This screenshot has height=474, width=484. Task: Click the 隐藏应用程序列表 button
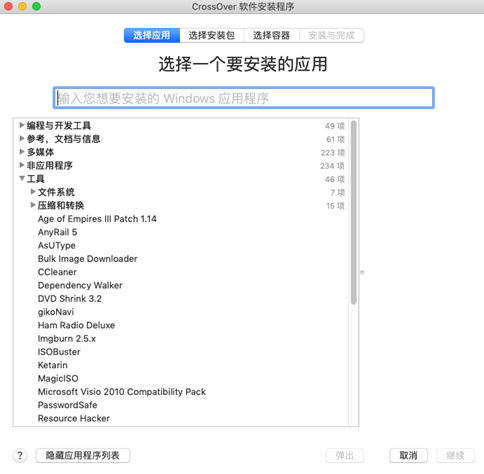pyautogui.click(x=83, y=455)
